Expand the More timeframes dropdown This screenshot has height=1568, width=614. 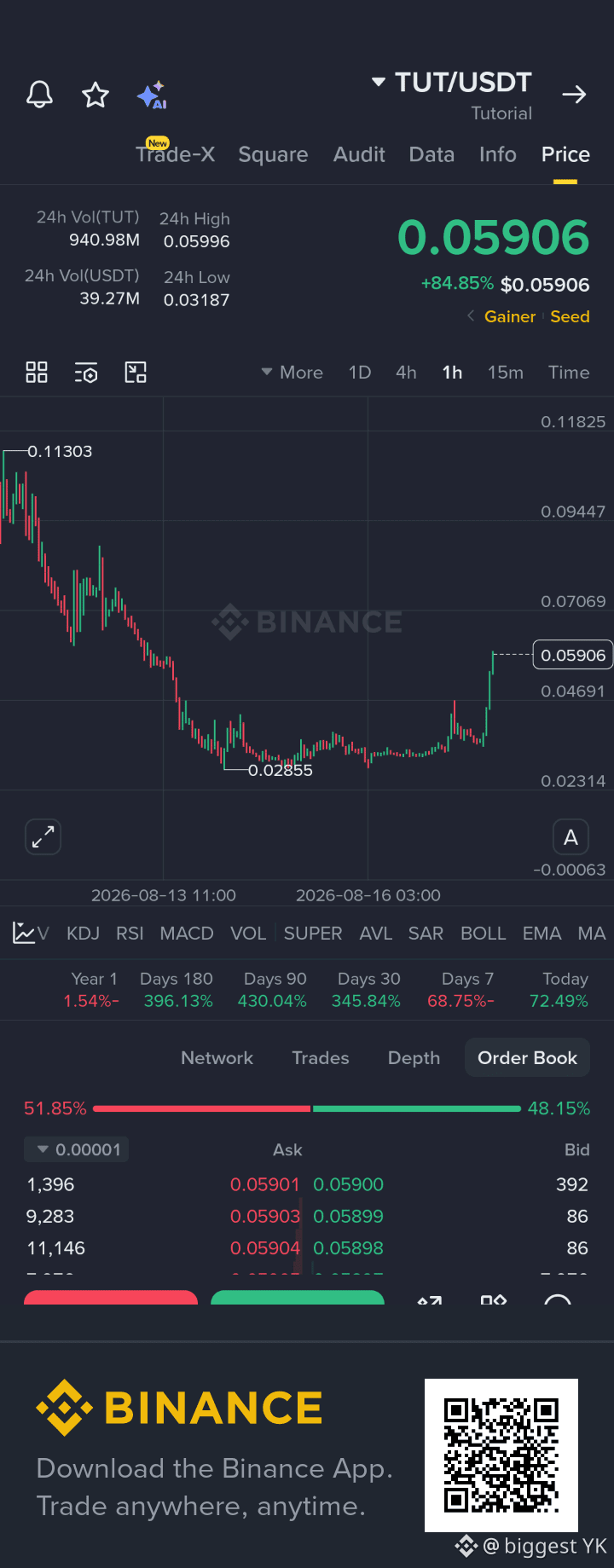(x=292, y=373)
